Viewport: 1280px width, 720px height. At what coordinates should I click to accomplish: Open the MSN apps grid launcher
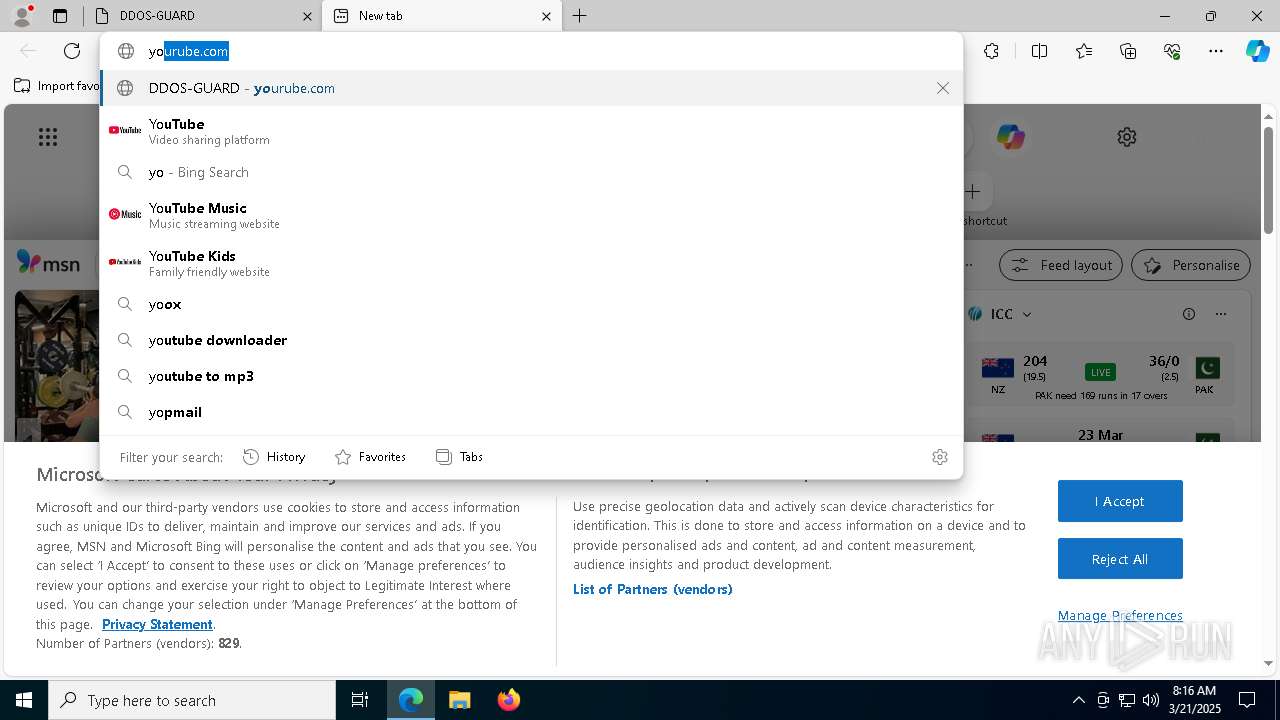48,137
